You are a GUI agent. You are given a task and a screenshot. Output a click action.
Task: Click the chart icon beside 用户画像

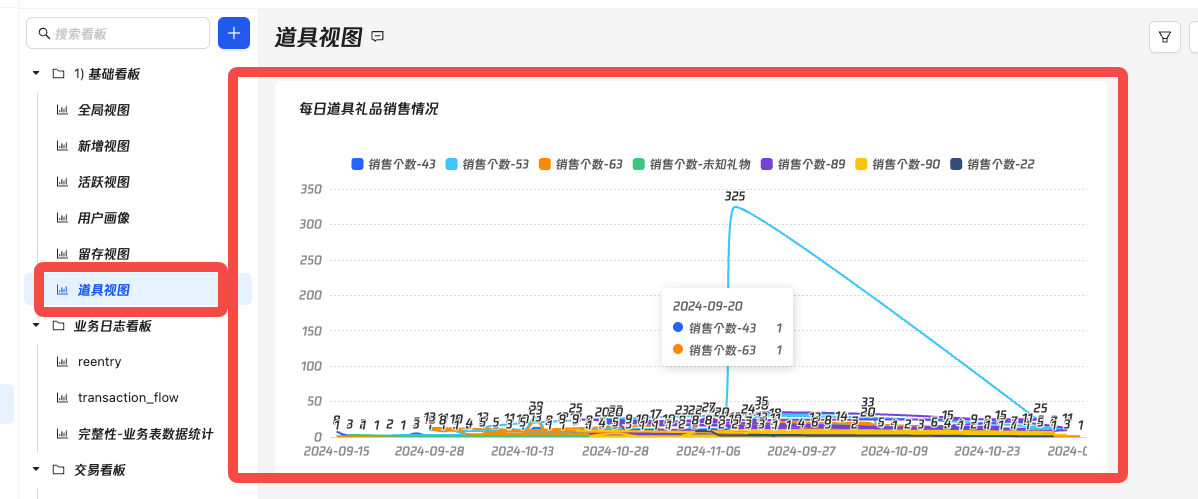[x=62, y=218]
